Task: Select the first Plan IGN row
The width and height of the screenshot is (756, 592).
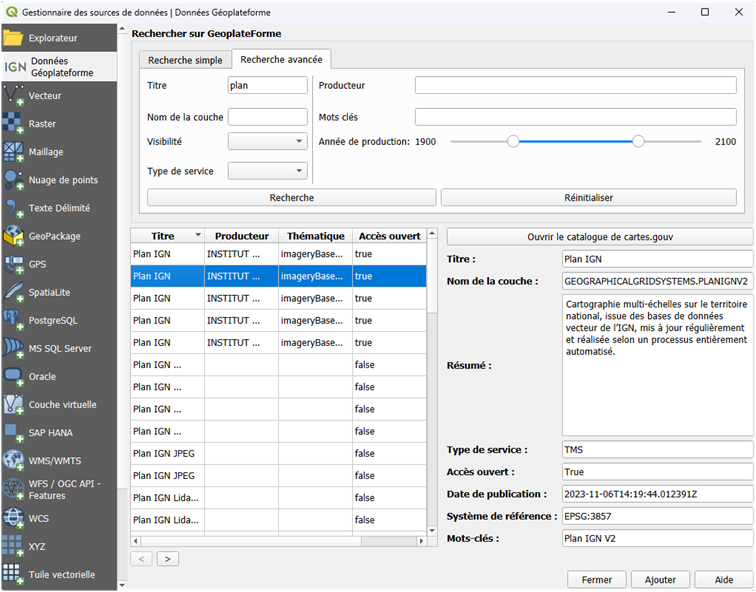Action: 278,254
